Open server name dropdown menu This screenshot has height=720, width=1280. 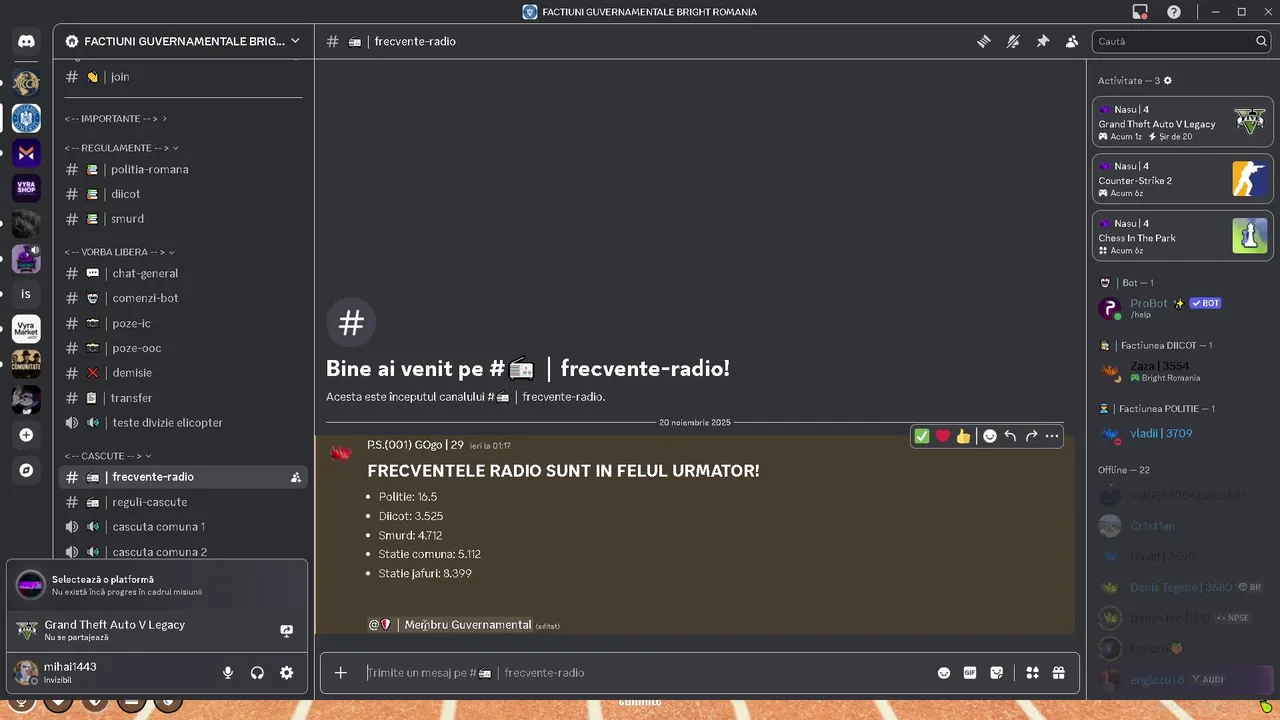[x=183, y=41]
